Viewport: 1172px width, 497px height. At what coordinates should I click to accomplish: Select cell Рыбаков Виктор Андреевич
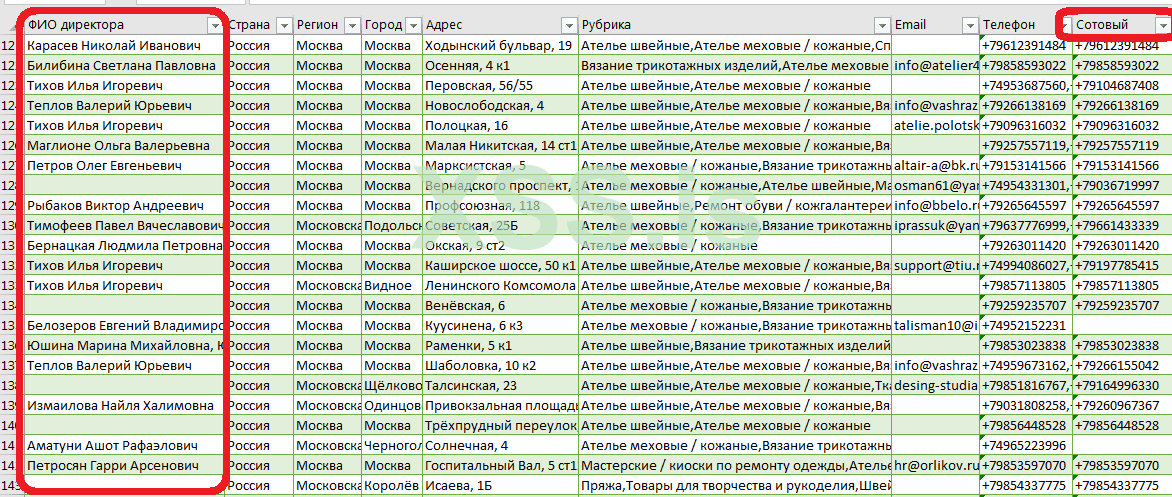(125, 205)
